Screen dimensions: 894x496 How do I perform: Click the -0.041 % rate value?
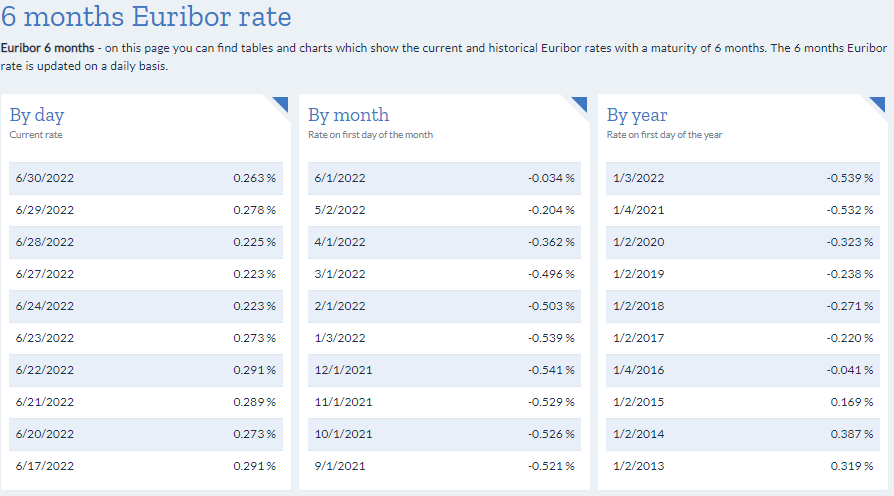click(x=850, y=370)
